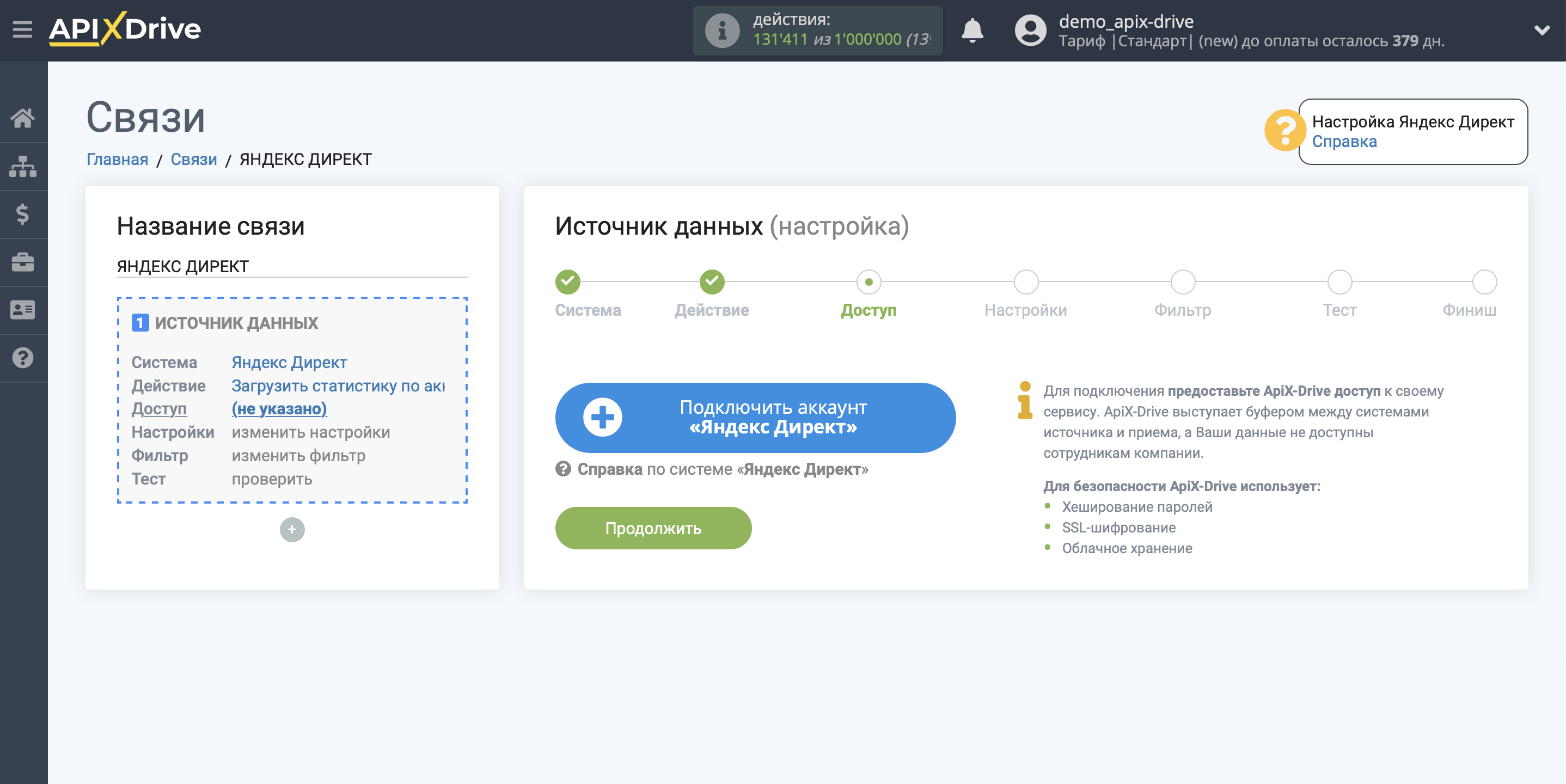This screenshot has height=784, width=1566.
Task: Click the (не указано) access link
Action: point(279,409)
